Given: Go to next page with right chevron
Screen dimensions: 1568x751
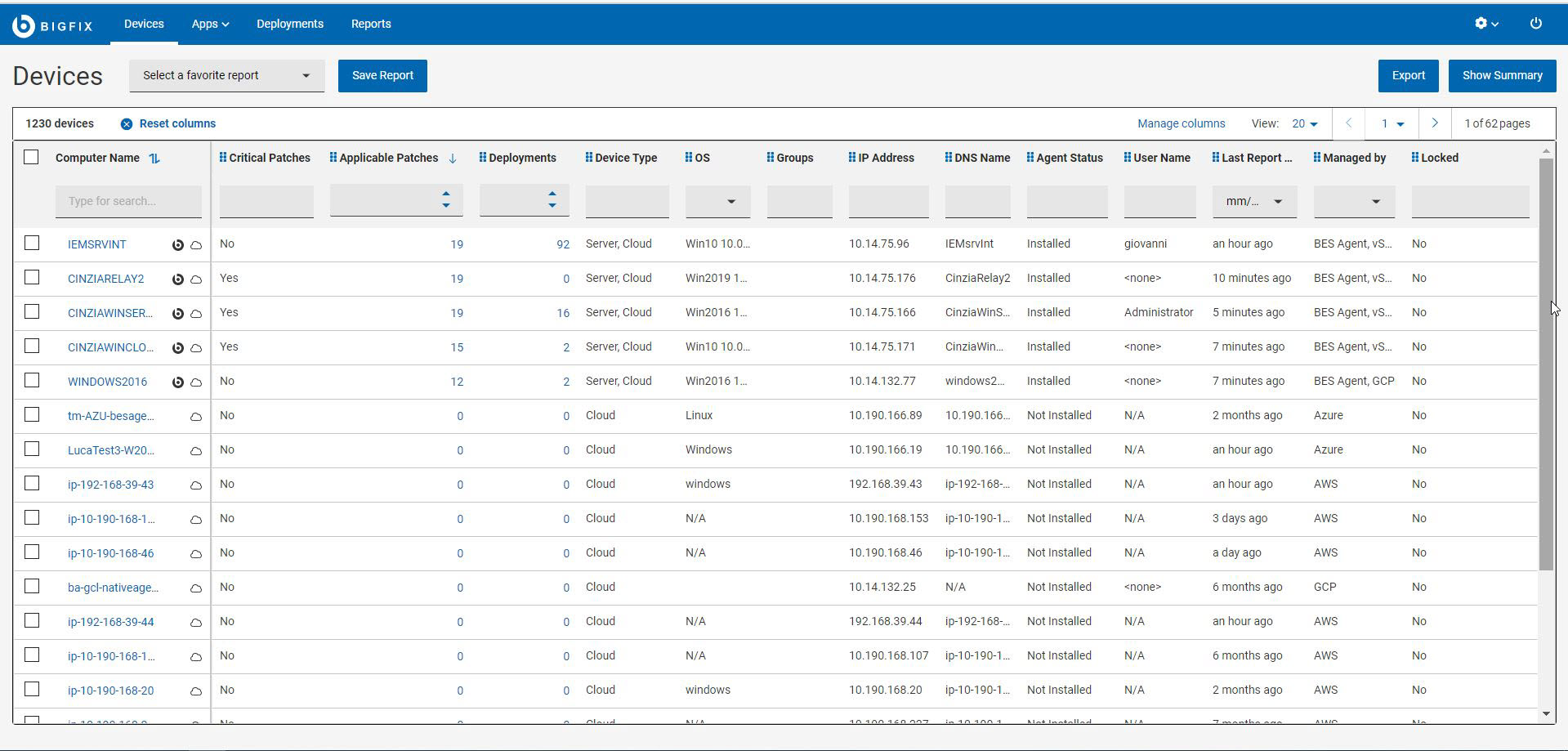Looking at the screenshot, I should point(1435,123).
